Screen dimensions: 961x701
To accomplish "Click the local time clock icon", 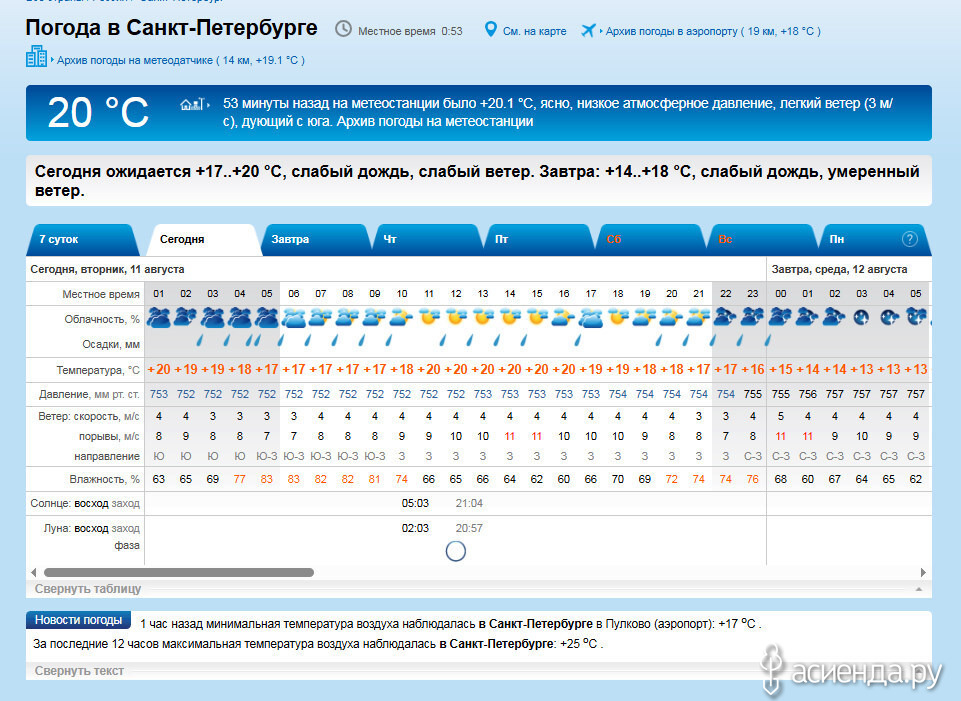I will [343, 29].
